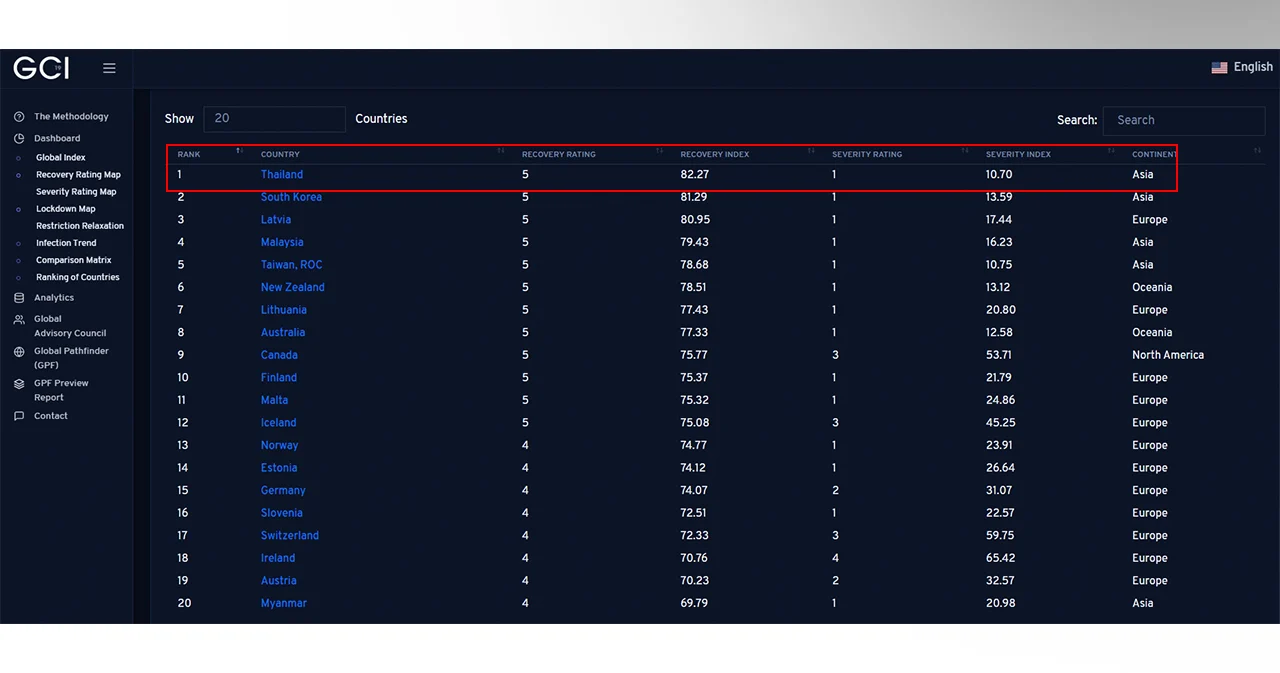Viewport: 1280px width, 673px height.
Task: Open GPF Preview Report
Action: [x=61, y=390]
